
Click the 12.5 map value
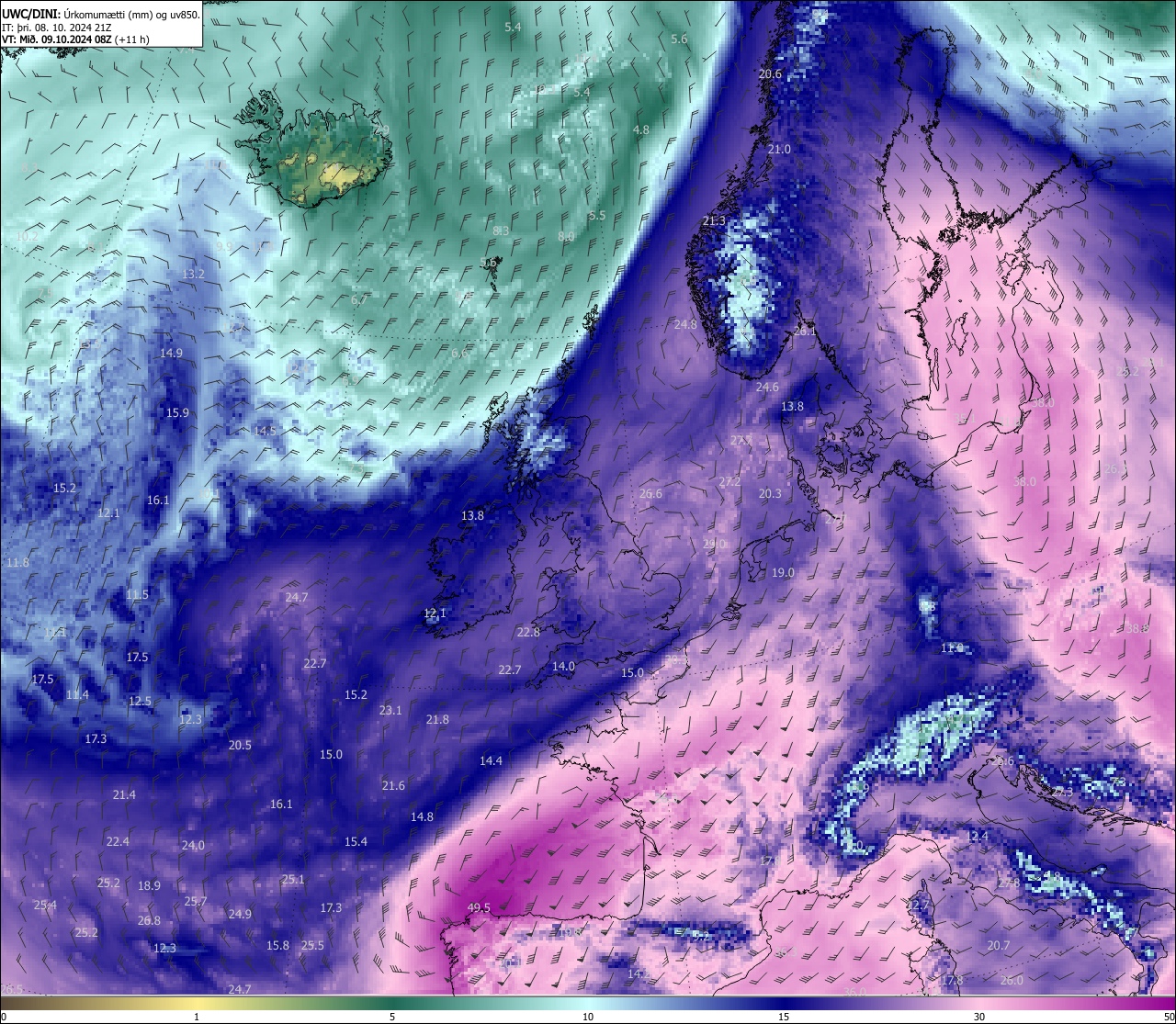pos(140,701)
